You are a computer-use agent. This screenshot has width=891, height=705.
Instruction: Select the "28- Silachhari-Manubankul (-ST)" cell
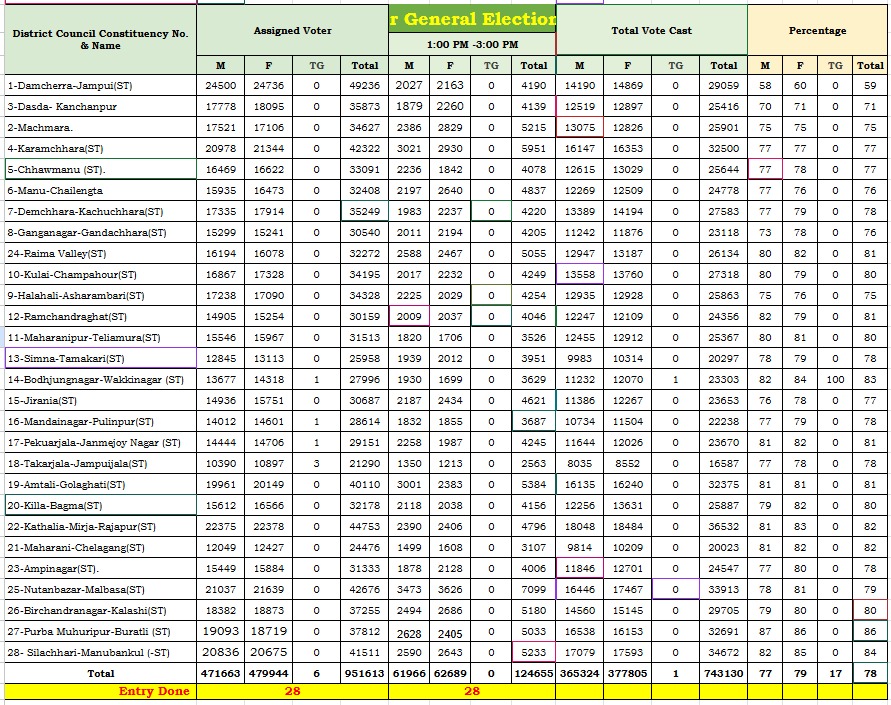click(x=99, y=653)
